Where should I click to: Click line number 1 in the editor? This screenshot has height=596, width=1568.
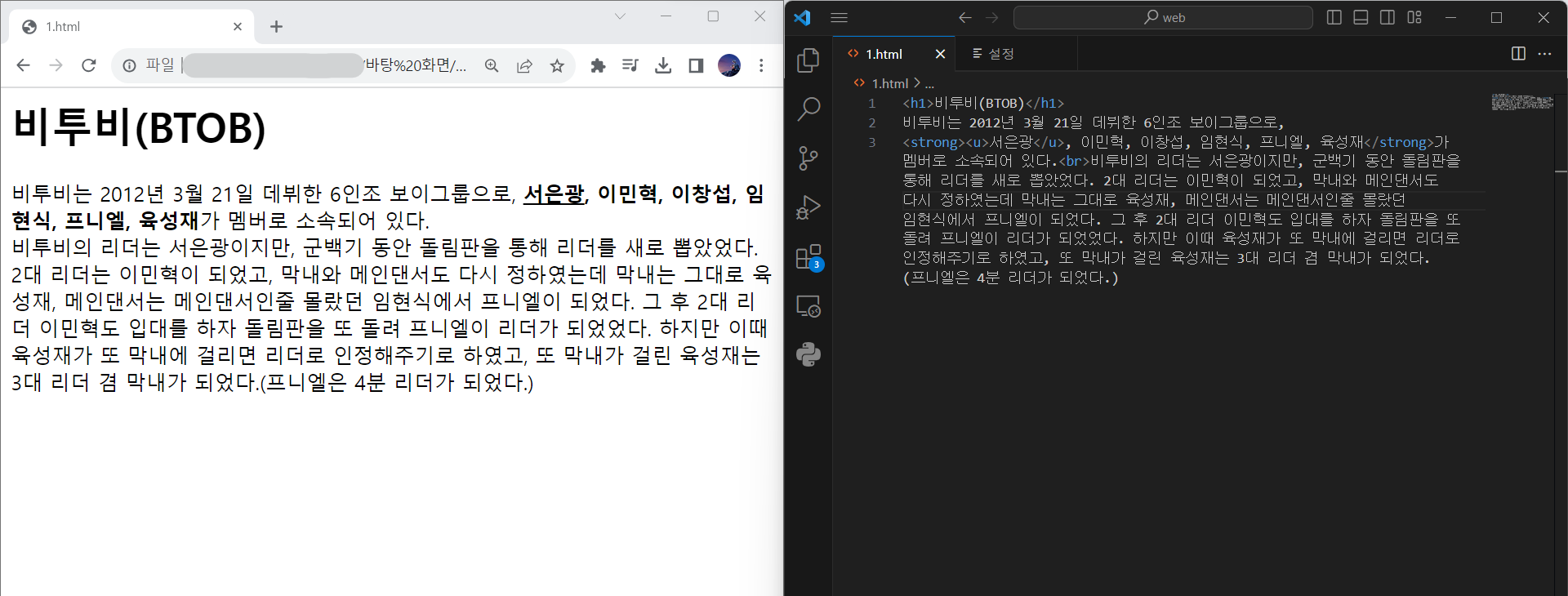click(872, 104)
